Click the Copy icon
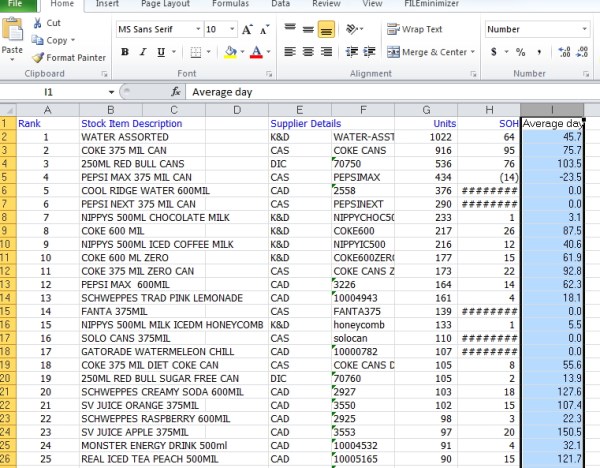This screenshot has width=600, height=468. [x=37, y=40]
